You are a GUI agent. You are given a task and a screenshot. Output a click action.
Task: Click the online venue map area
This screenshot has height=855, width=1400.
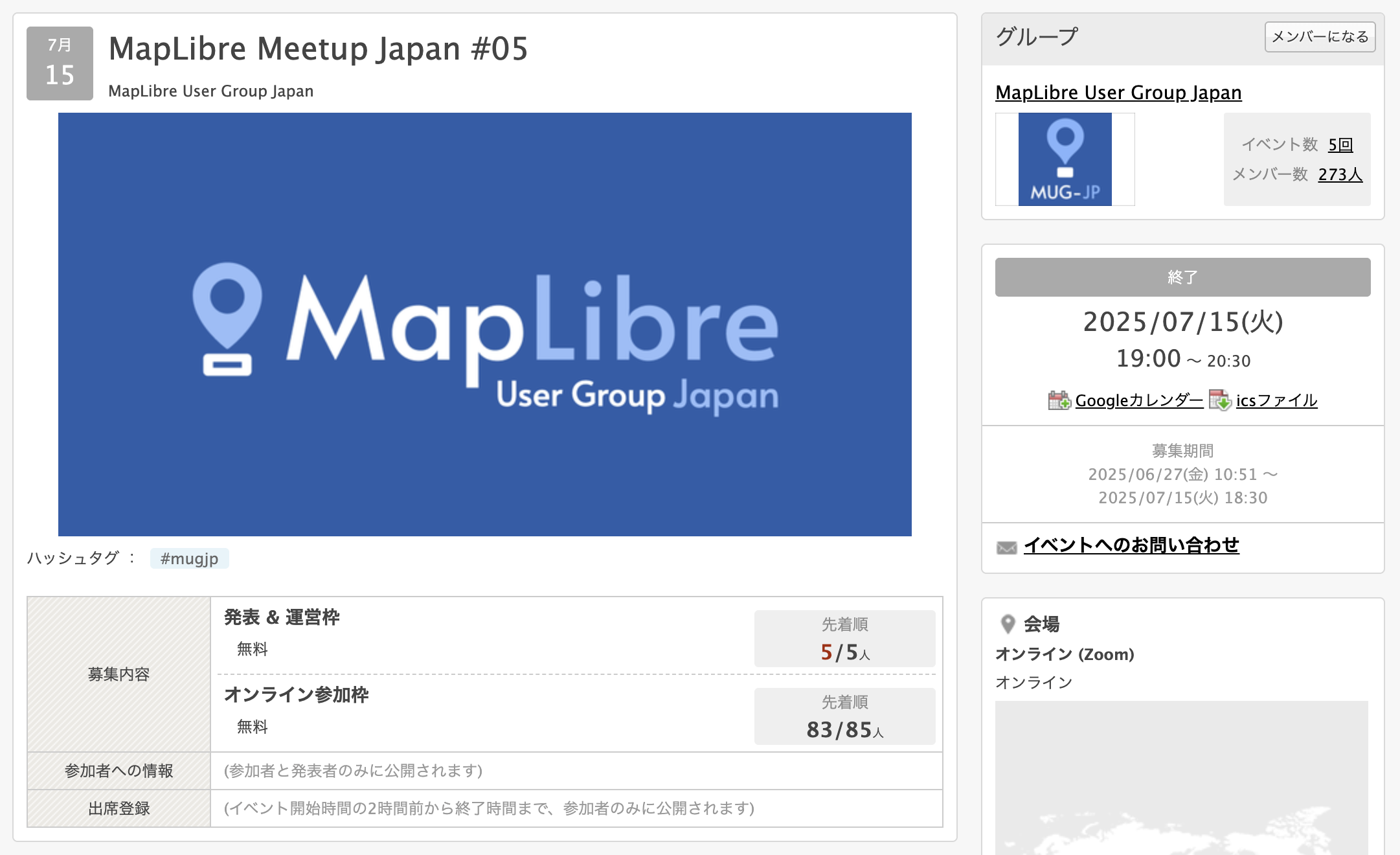pos(1181,777)
